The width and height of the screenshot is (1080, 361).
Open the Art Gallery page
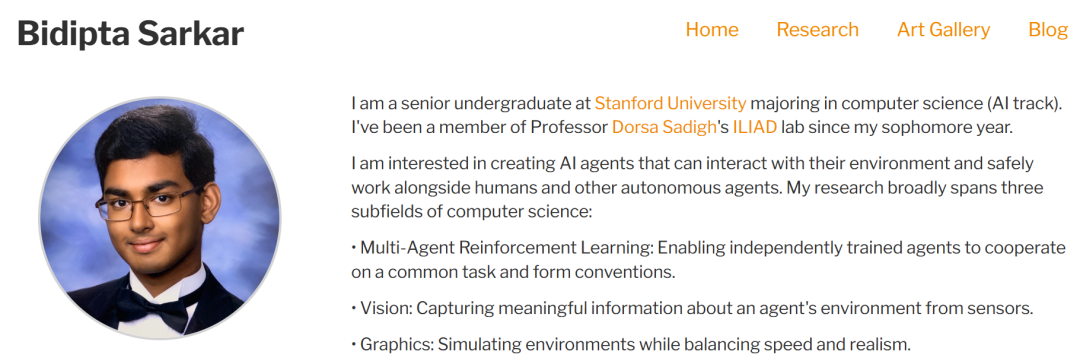click(943, 30)
